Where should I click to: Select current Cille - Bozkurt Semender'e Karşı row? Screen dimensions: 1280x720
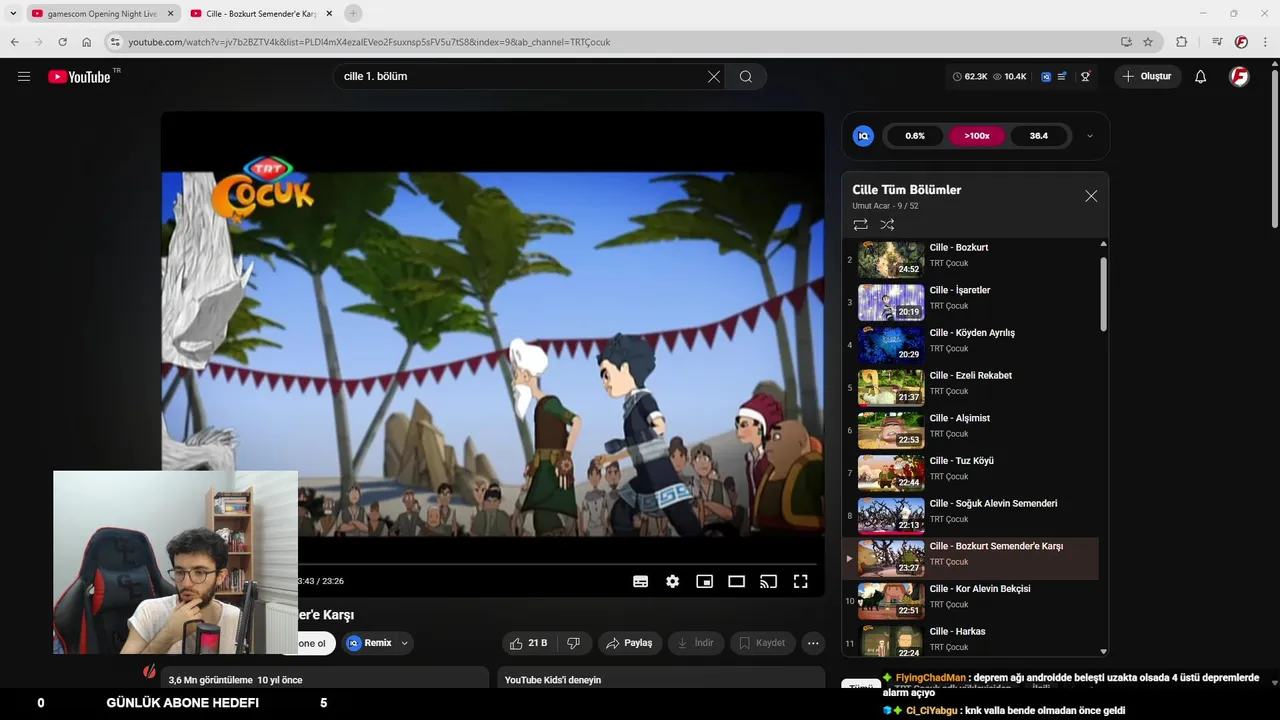(970, 558)
